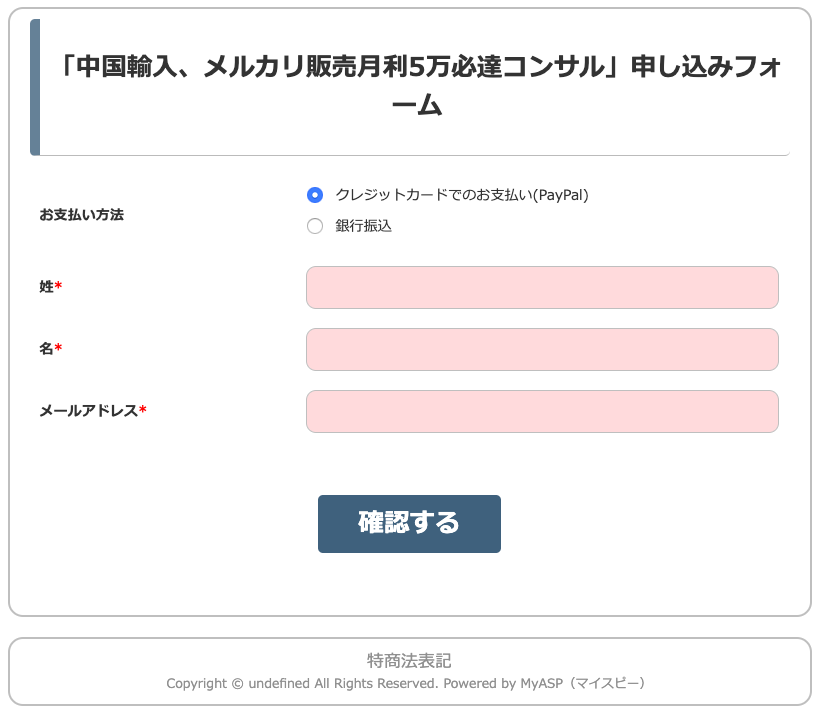Click the 名 field label

click(x=46, y=349)
